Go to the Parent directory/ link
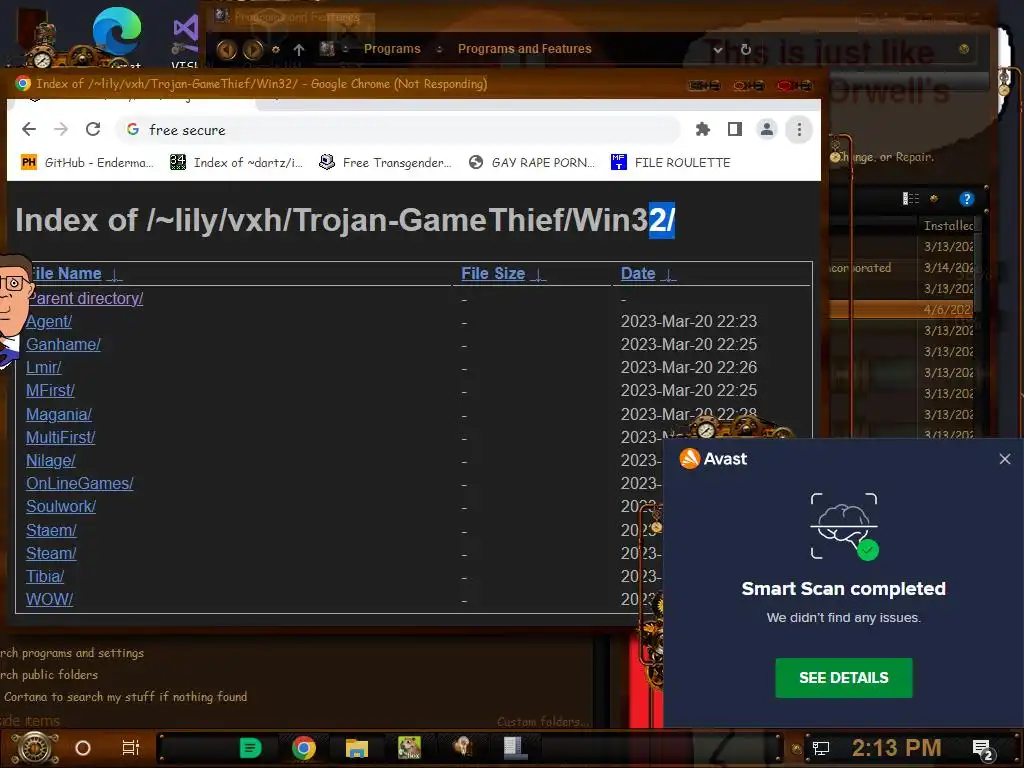 pos(85,298)
